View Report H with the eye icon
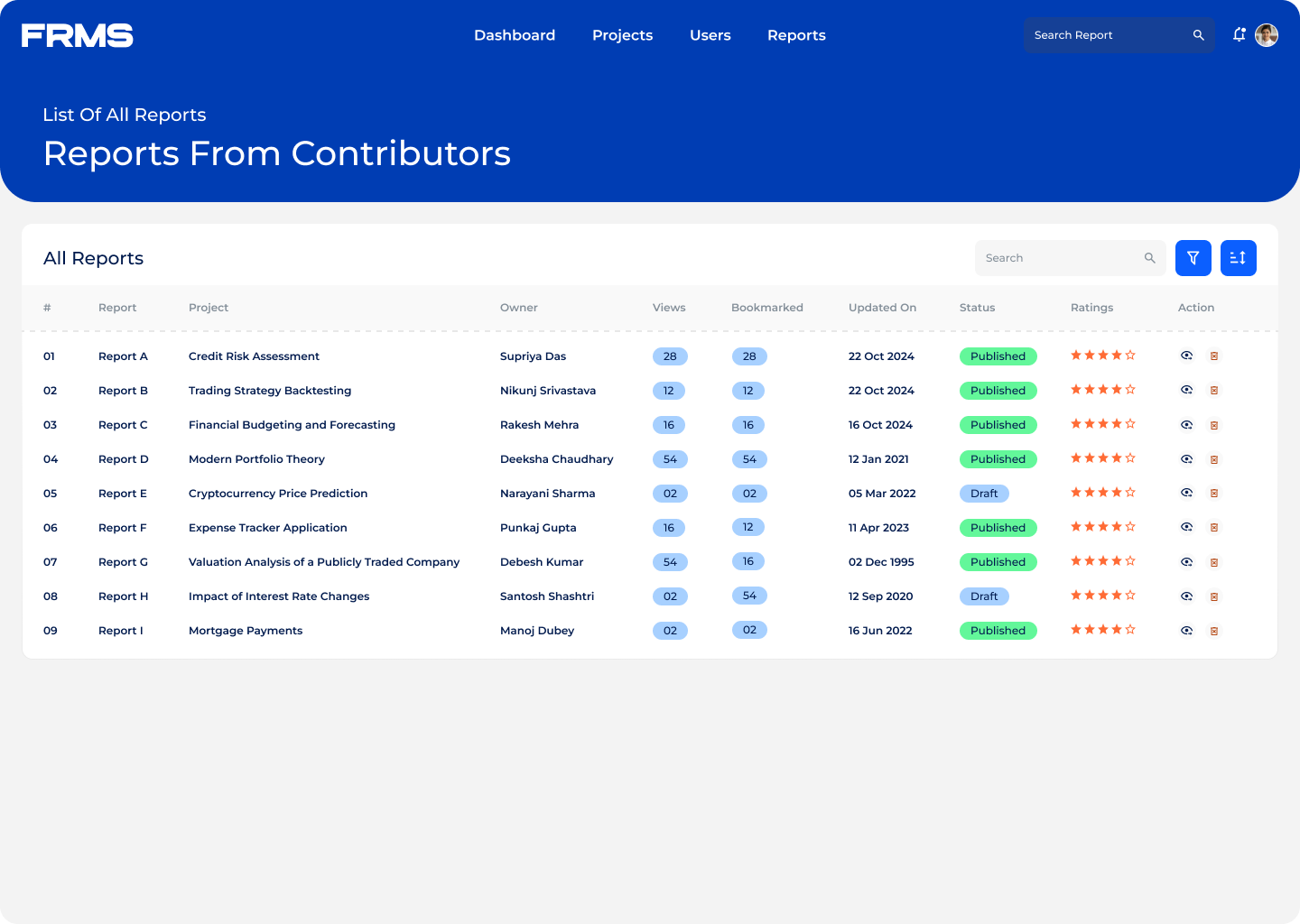Viewport: 1300px width, 924px height. [1187, 596]
